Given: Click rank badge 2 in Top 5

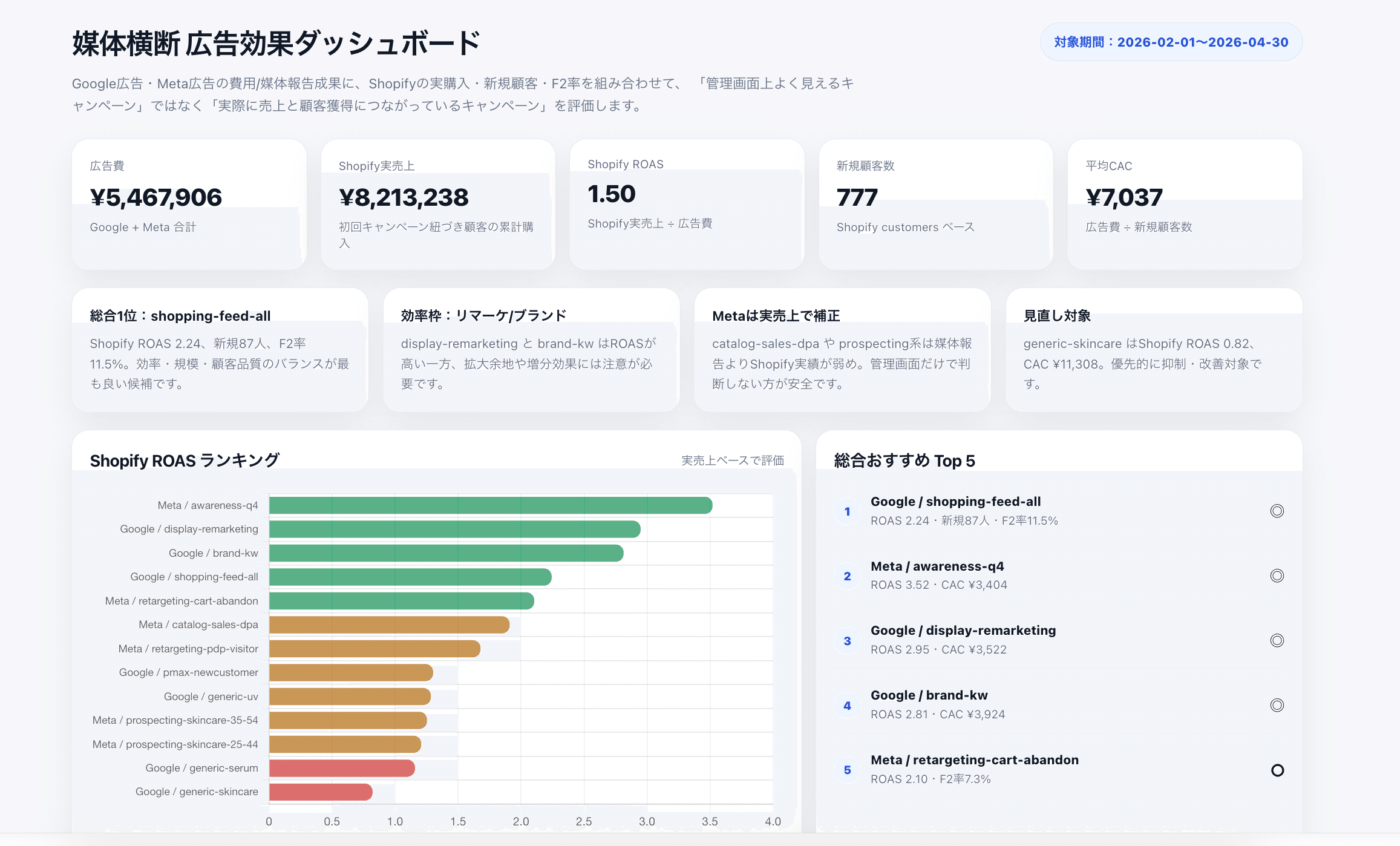Looking at the screenshot, I should click(847, 576).
